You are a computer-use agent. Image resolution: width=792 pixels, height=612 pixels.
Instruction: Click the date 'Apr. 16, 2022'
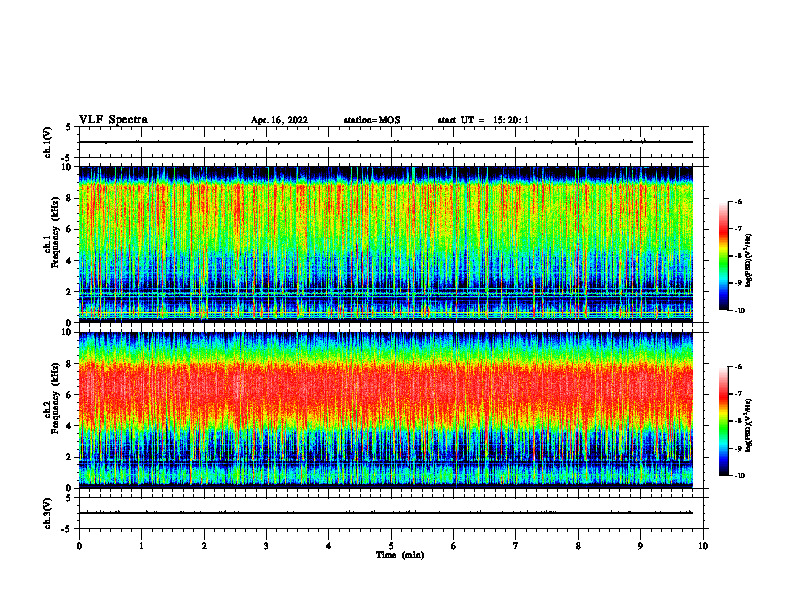(279, 120)
